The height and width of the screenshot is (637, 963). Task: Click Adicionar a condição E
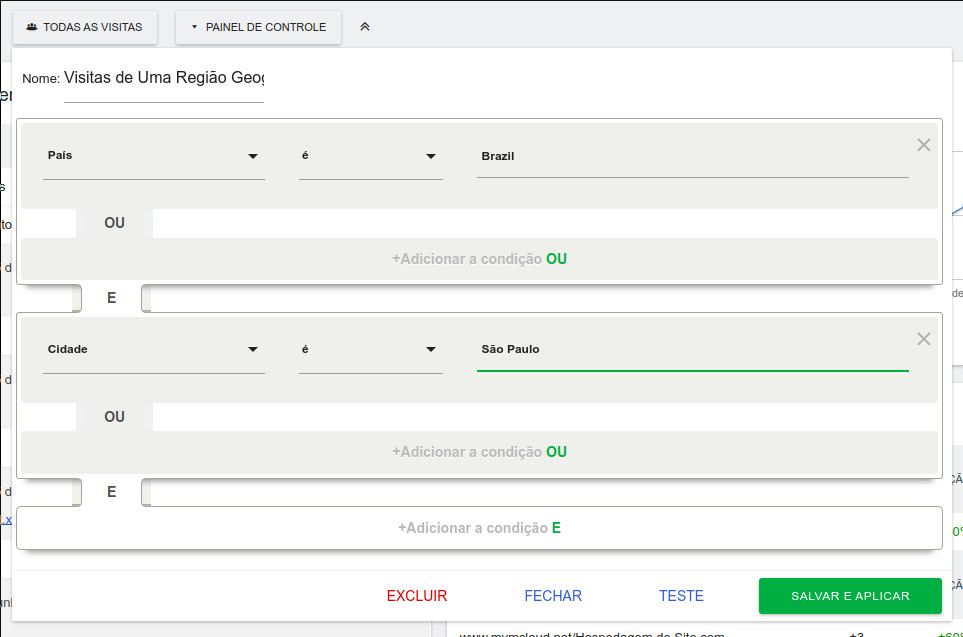coord(479,528)
